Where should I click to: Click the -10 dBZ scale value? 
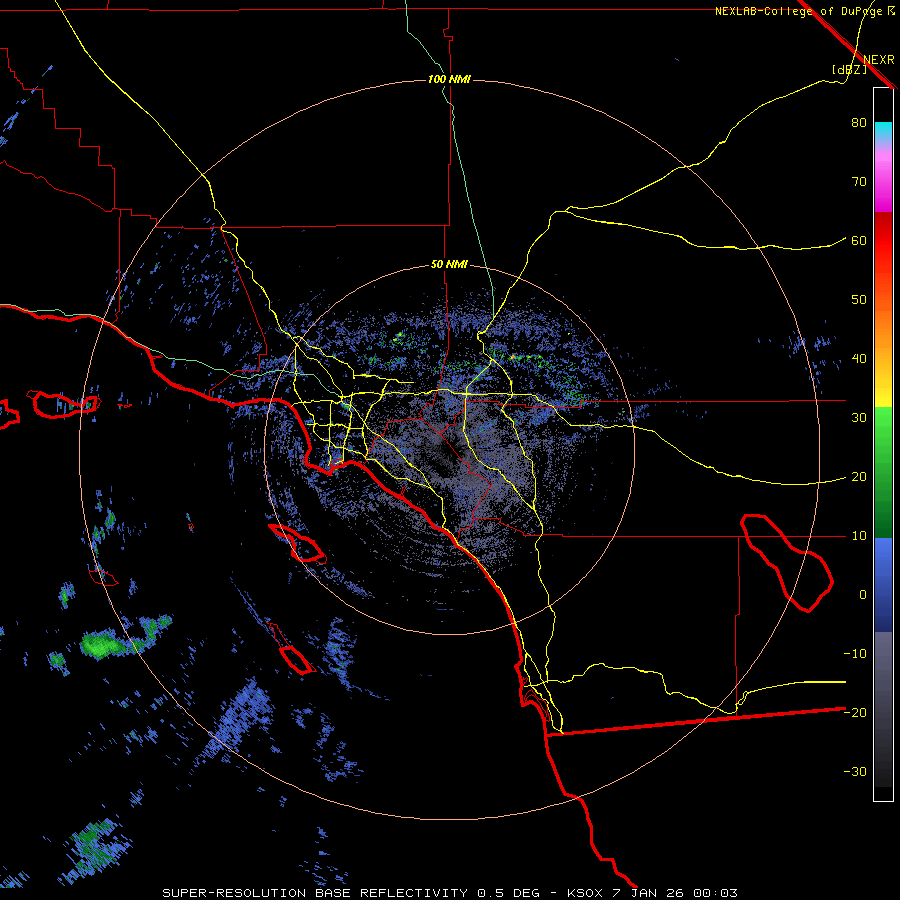[x=855, y=654]
